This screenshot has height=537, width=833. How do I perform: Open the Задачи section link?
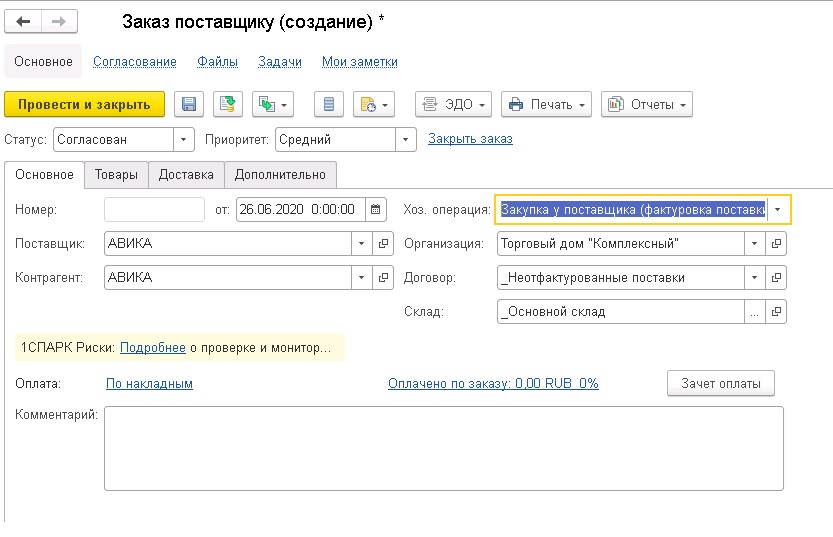click(x=280, y=62)
